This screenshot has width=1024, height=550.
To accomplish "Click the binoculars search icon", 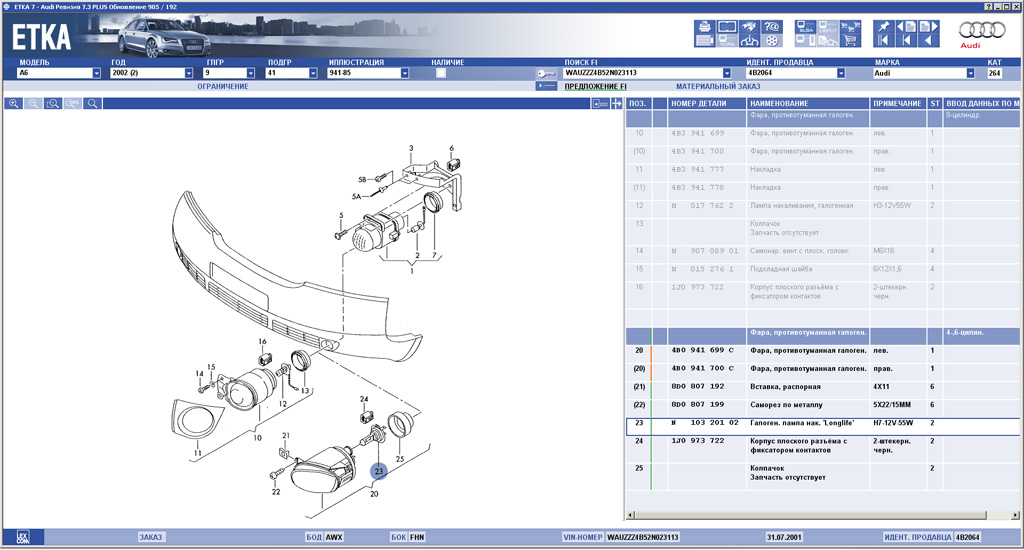I will point(750,27).
